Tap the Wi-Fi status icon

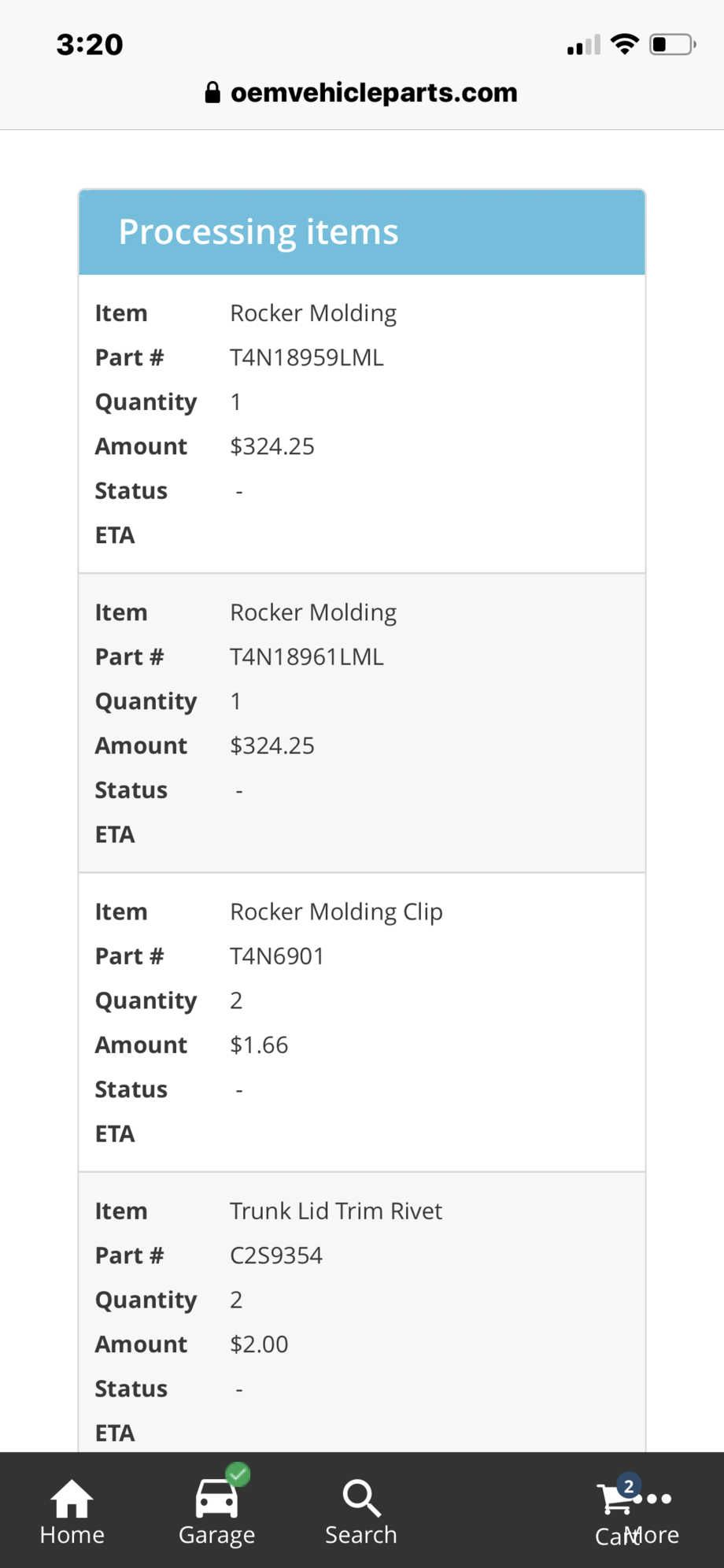624,44
